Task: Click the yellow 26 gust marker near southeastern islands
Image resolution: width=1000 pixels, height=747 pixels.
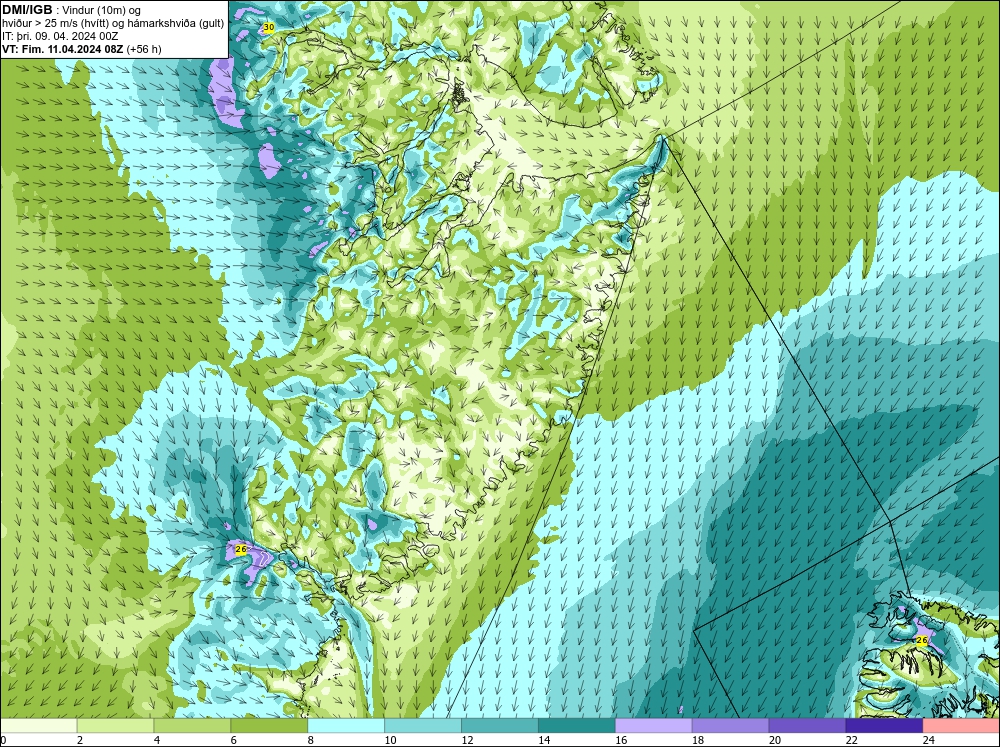Action: [x=922, y=640]
